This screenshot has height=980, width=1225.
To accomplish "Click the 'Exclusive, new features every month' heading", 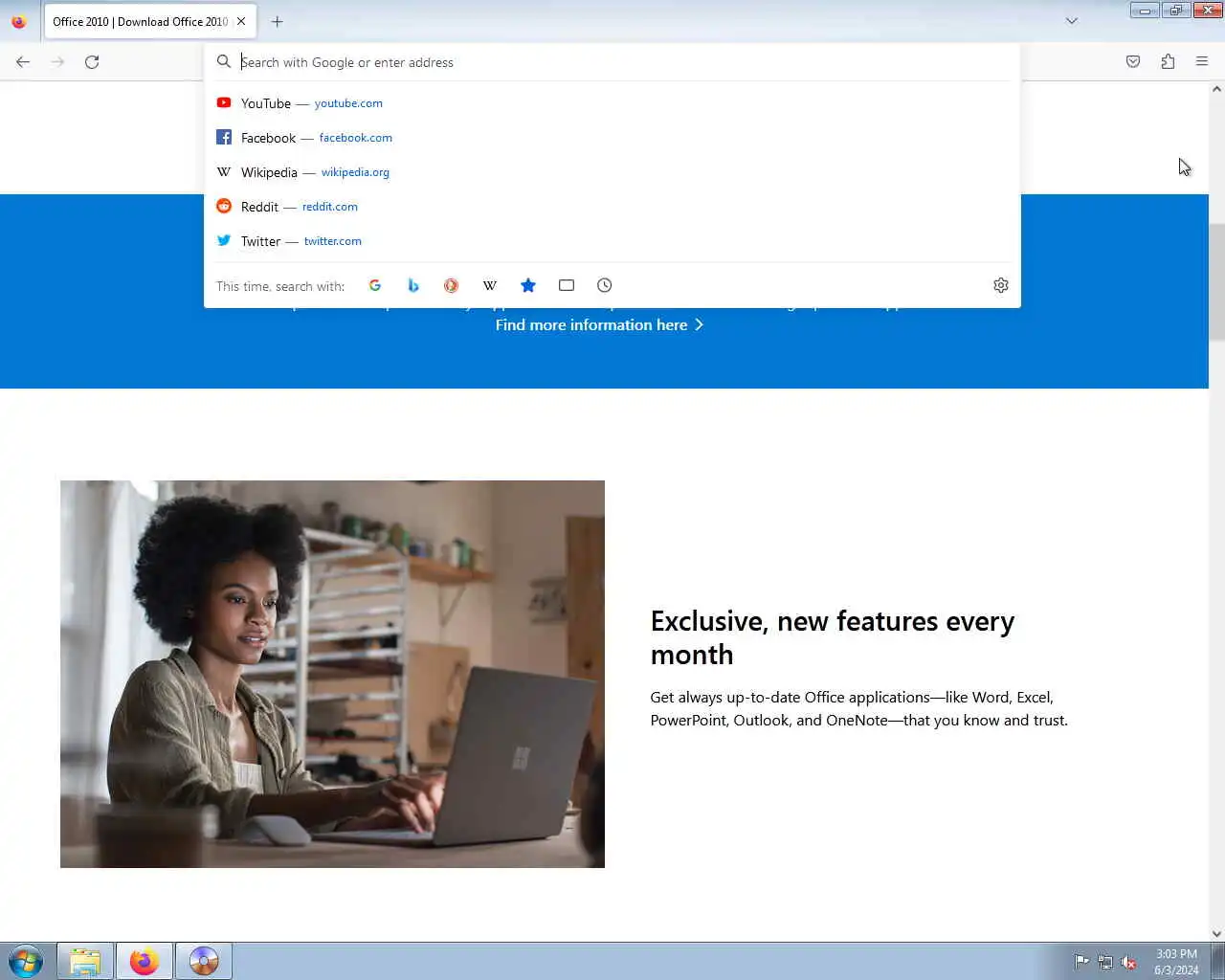I will 832,637.
